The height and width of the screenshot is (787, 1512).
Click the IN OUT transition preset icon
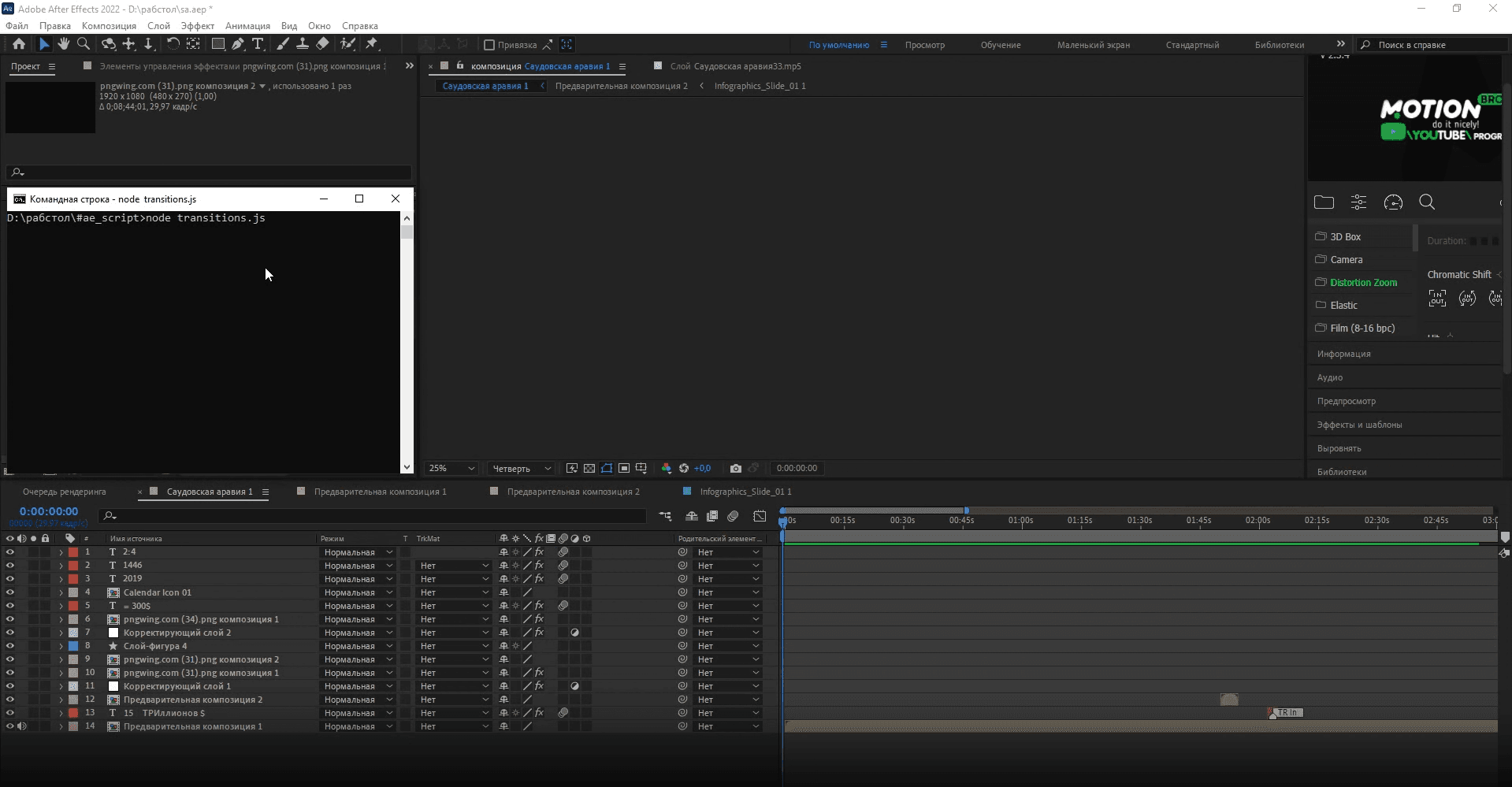(x=1437, y=299)
